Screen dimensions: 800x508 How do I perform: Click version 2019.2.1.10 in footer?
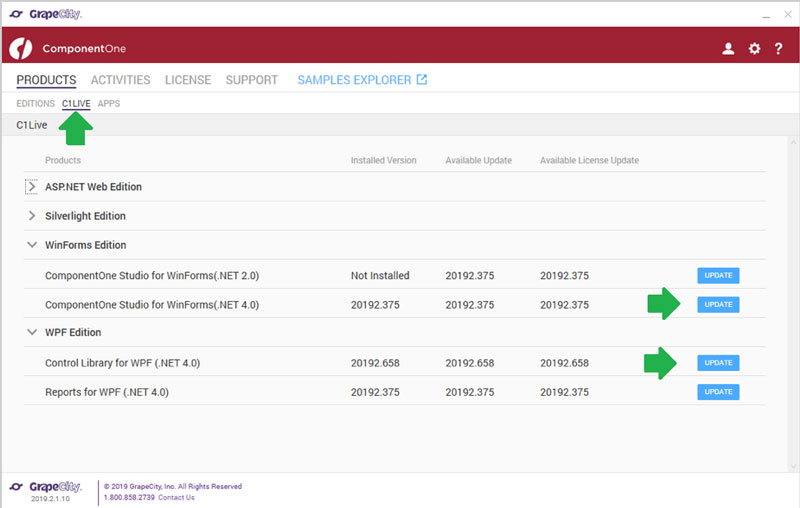tap(50, 499)
